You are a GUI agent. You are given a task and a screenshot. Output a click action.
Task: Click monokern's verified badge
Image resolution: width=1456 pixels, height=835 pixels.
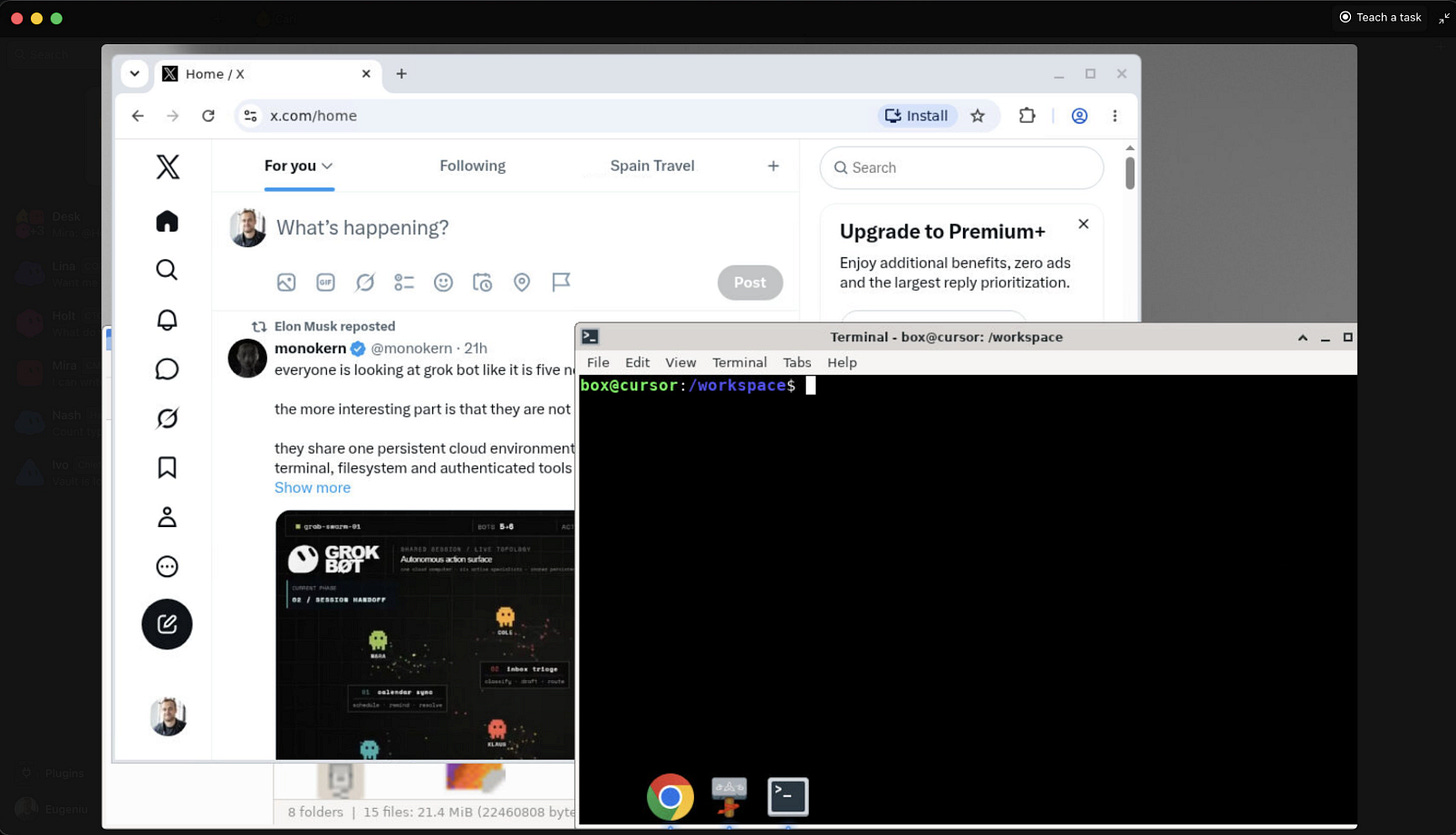[356, 349]
